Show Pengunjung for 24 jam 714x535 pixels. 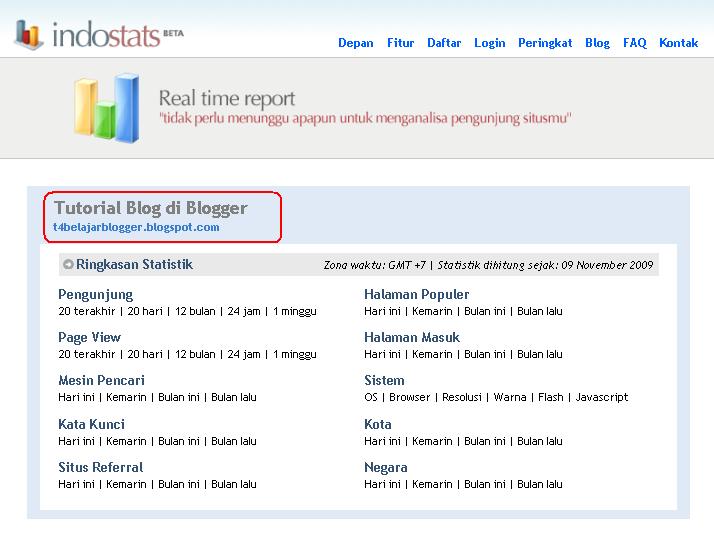244,311
